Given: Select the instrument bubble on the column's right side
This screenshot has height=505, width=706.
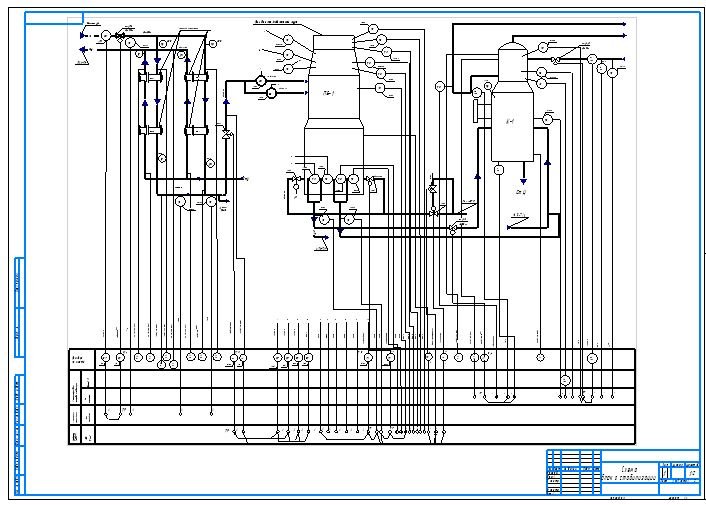Looking at the screenshot, I should click(547, 119).
